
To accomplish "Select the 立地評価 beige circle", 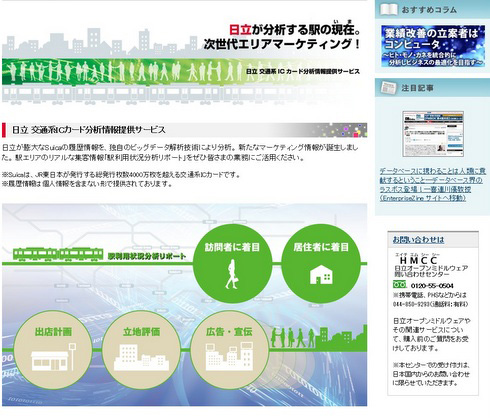I will 141,350.
